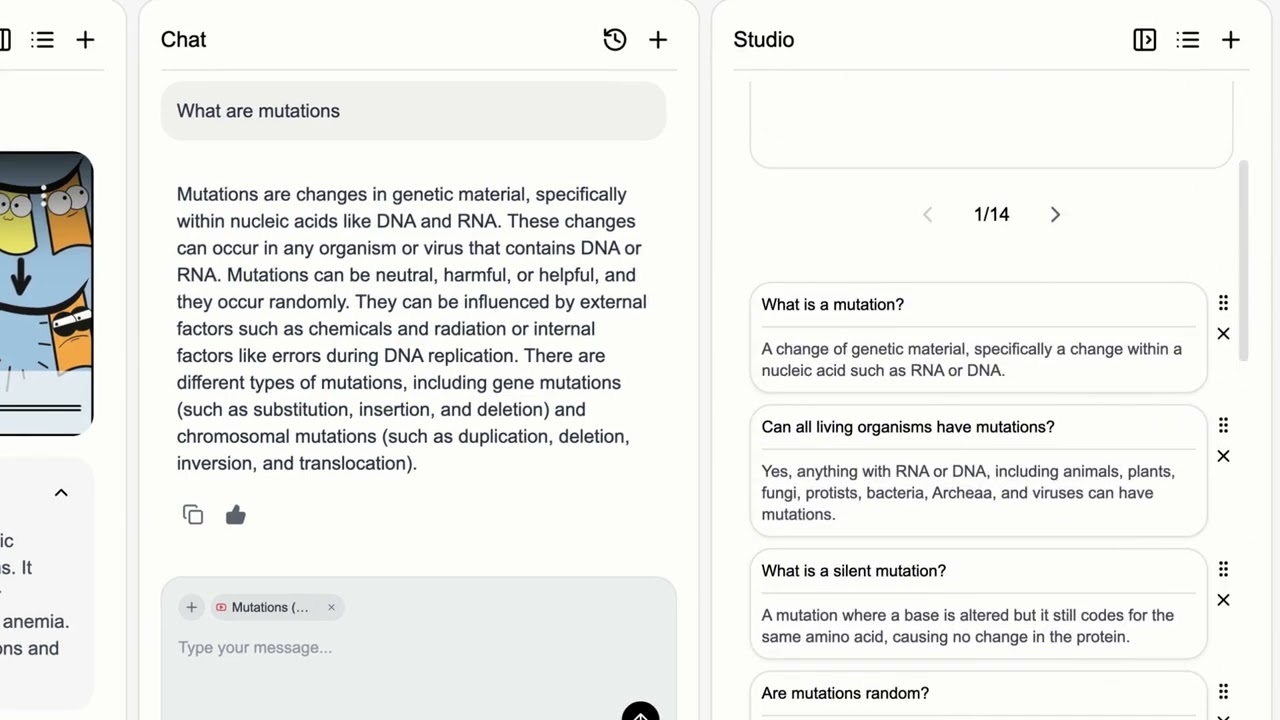
Task: Delete the 'What is a mutation?' card
Action: [1223, 334]
